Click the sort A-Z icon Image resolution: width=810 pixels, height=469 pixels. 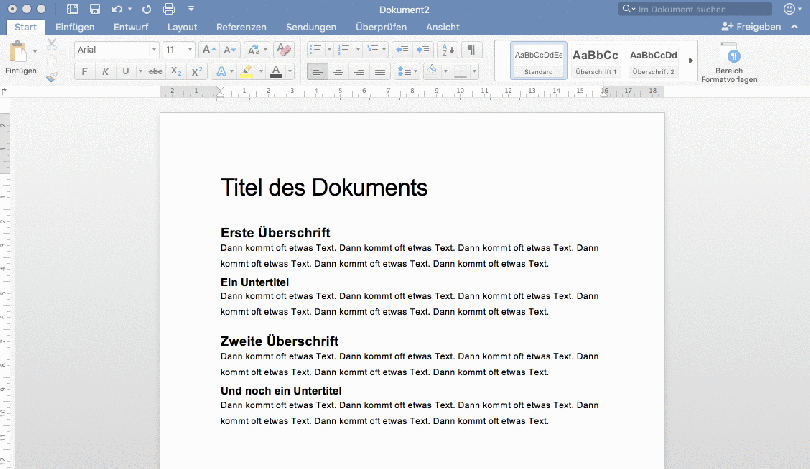pos(447,49)
